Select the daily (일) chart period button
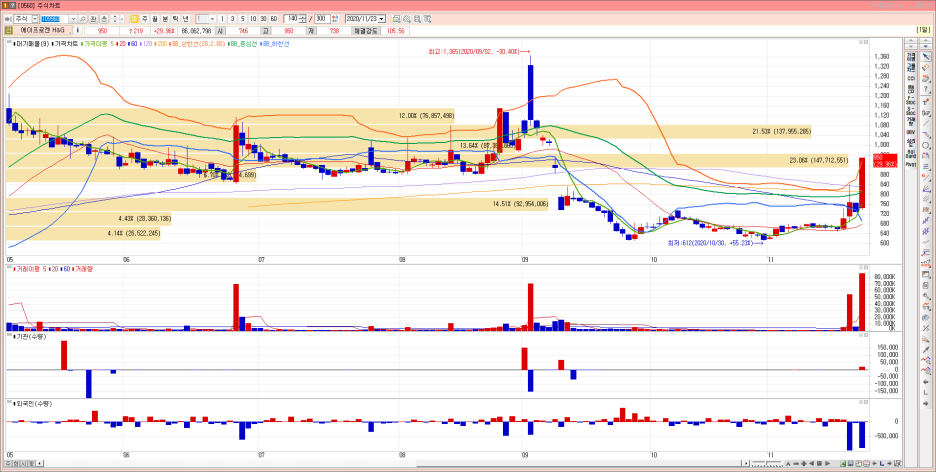This screenshot has width=936, height=472. click(134, 18)
